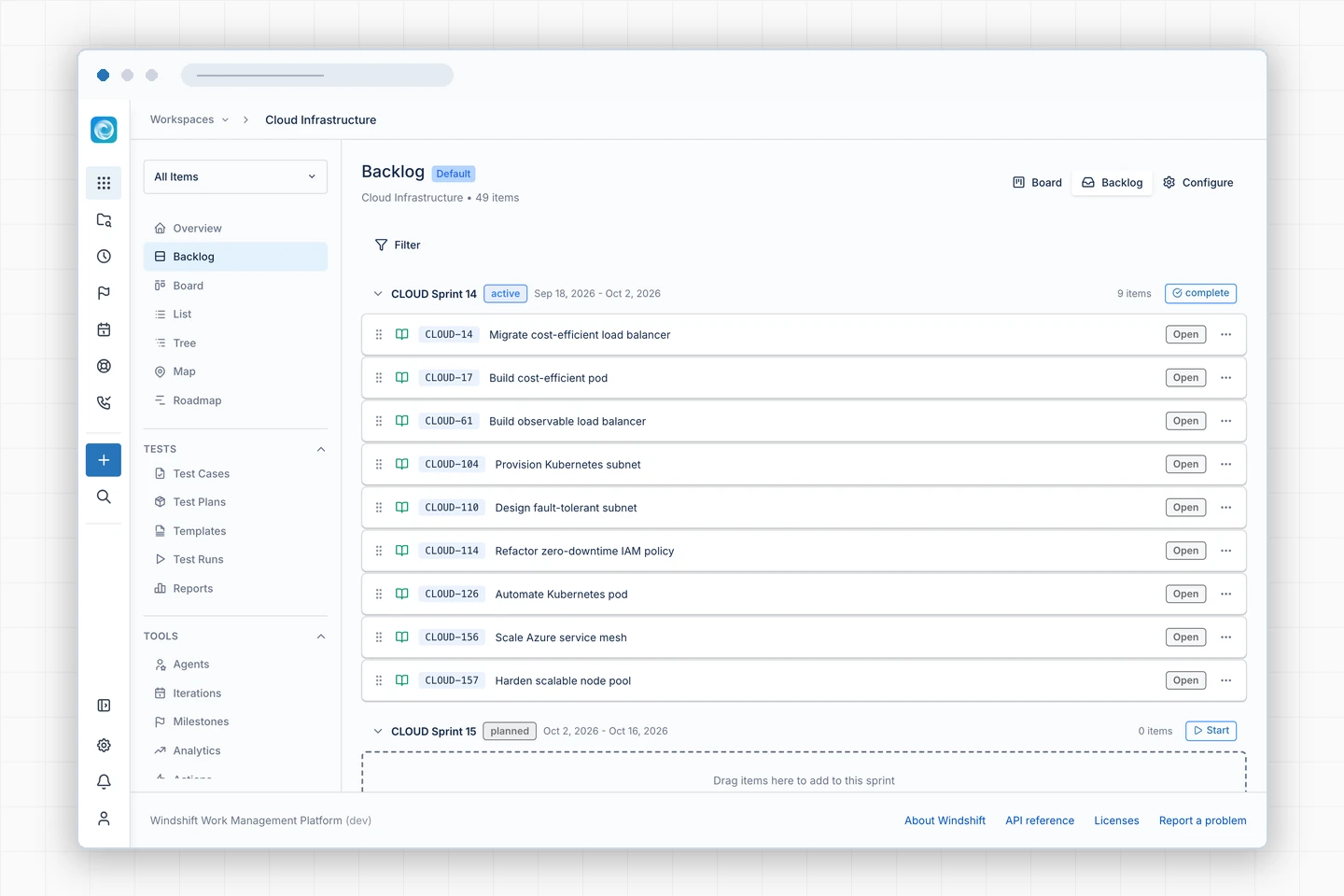Click the notifications bell icon
This screenshot has height=896, width=1344.
pos(104,782)
